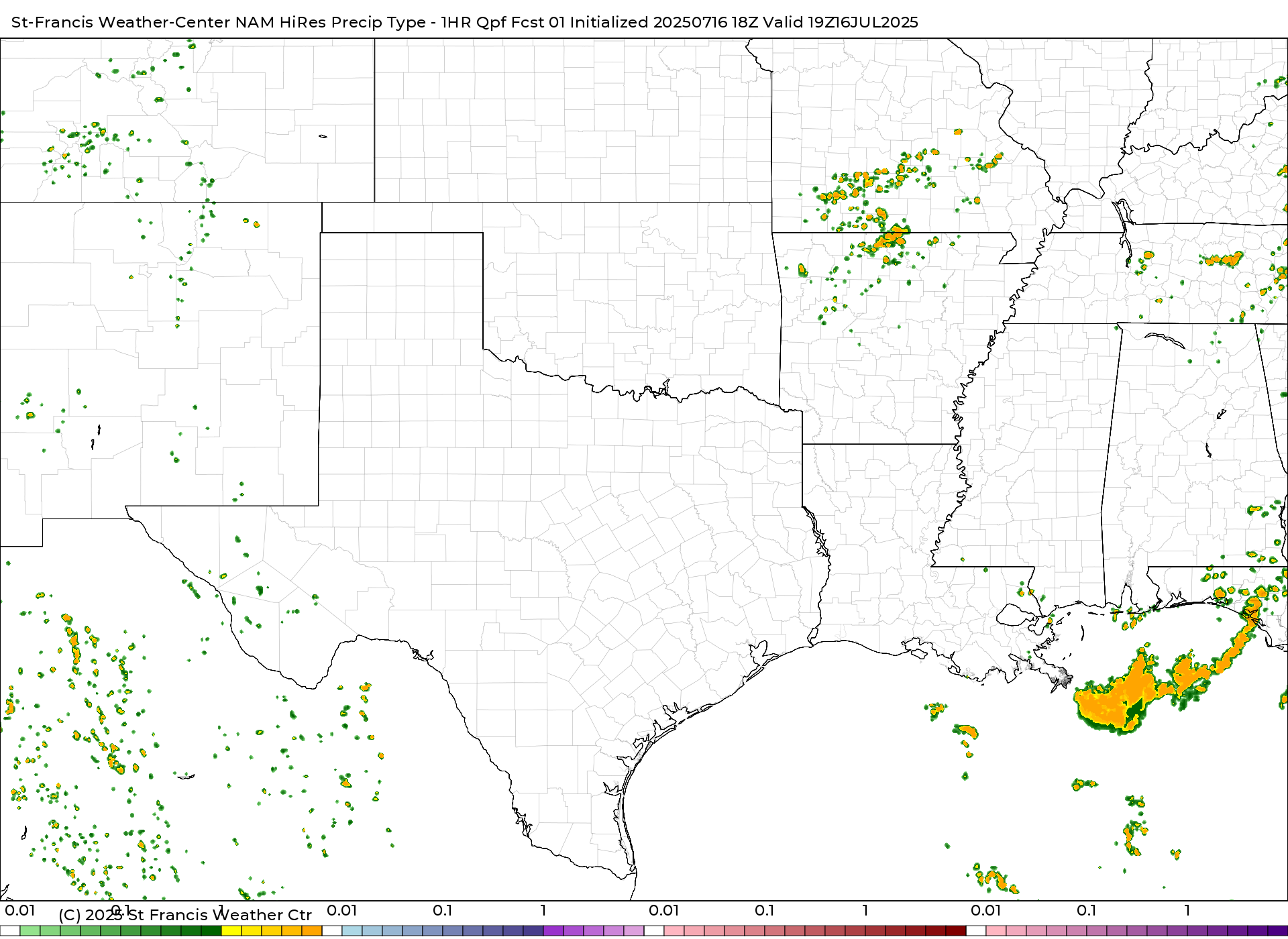Click the '0.1' label above the pink-purple scale
Screen dimensions: 1288x939
[1086, 910]
